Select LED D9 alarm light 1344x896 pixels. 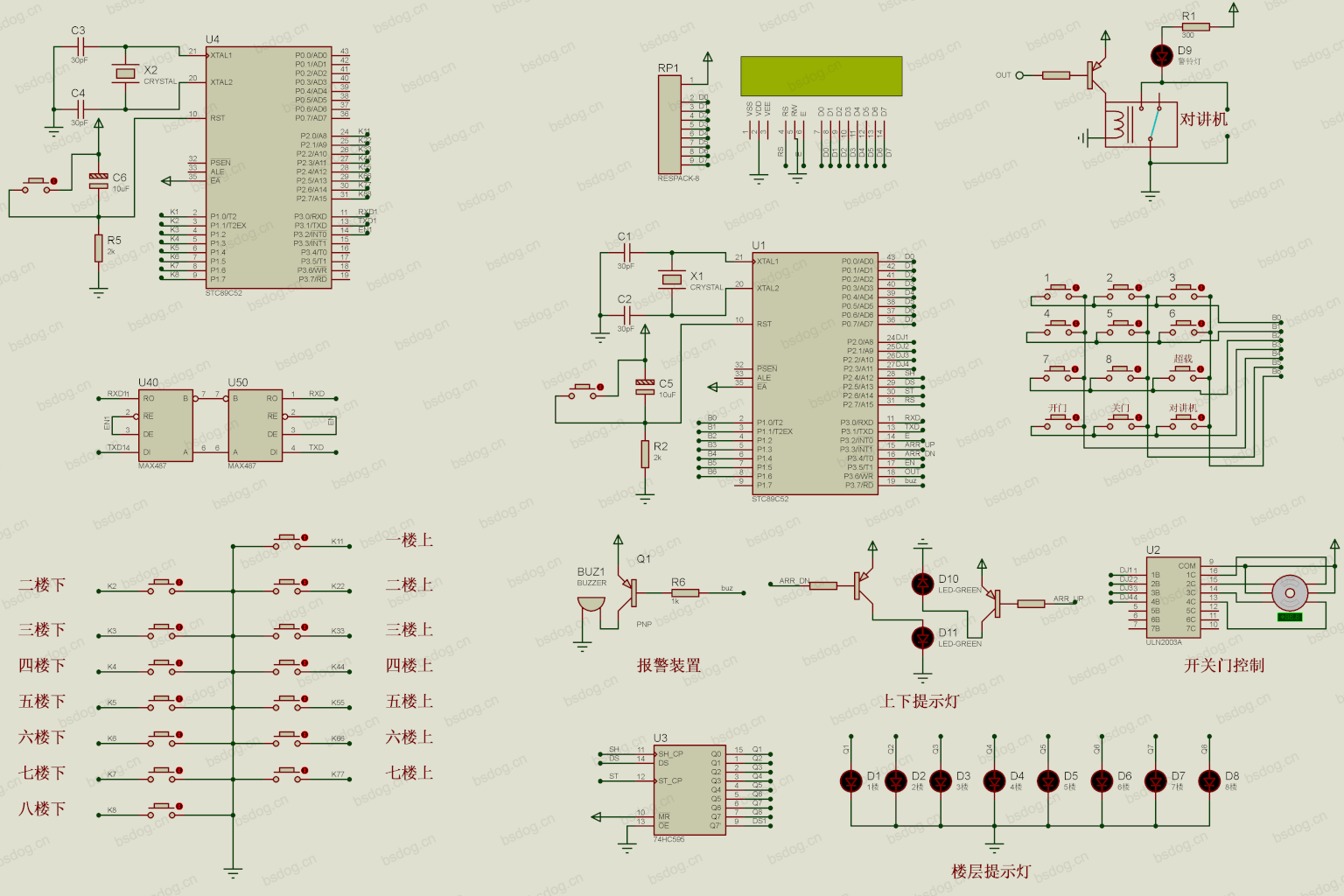1162,55
